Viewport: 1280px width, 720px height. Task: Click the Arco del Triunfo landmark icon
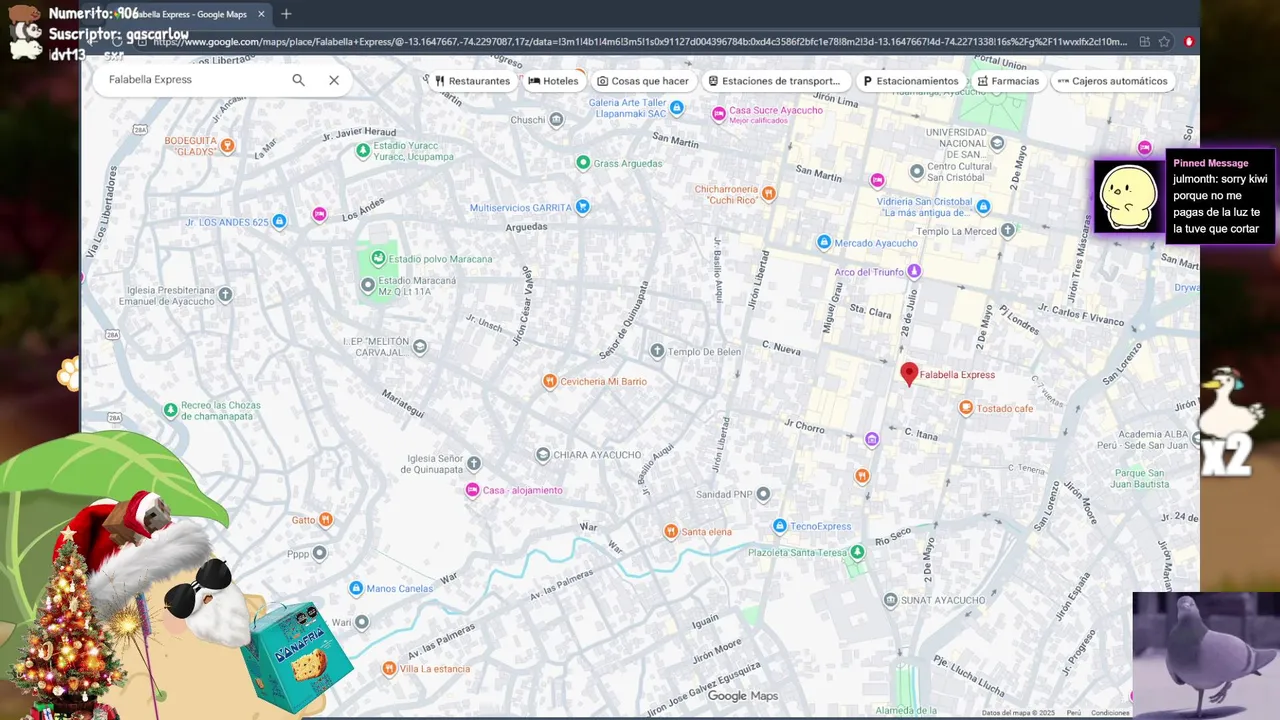pos(914,271)
